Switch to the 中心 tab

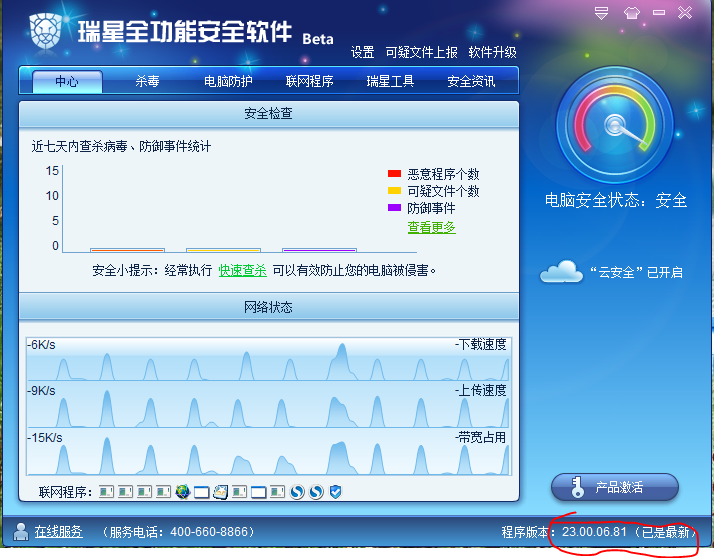(67, 82)
